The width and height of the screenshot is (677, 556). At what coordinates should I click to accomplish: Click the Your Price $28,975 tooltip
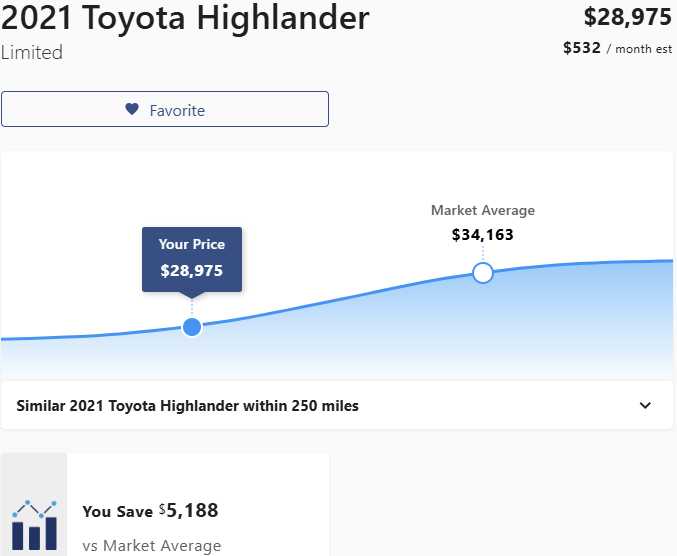pos(192,260)
